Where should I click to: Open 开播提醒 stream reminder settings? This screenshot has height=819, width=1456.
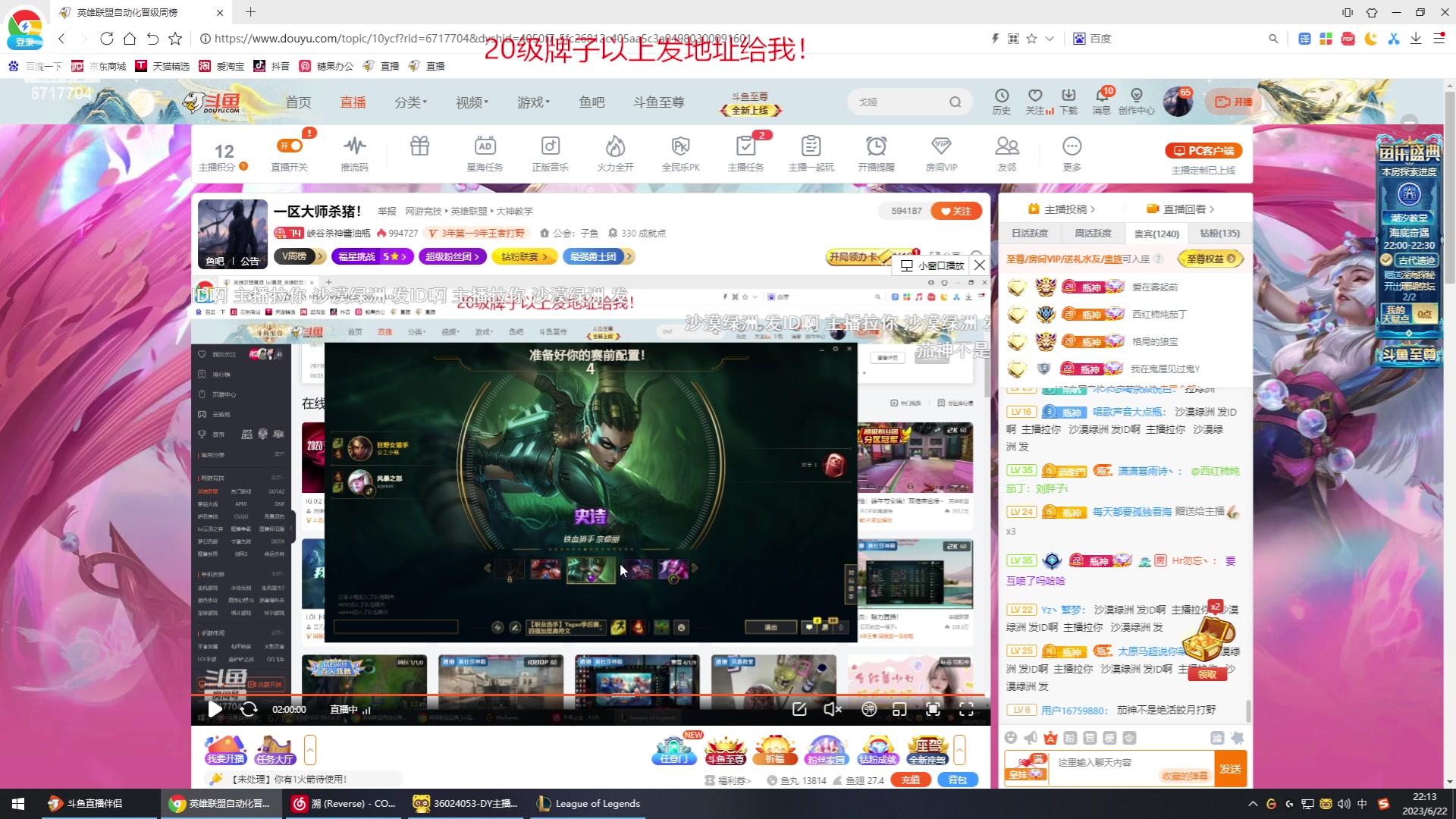pyautogui.click(x=877, y=152)
